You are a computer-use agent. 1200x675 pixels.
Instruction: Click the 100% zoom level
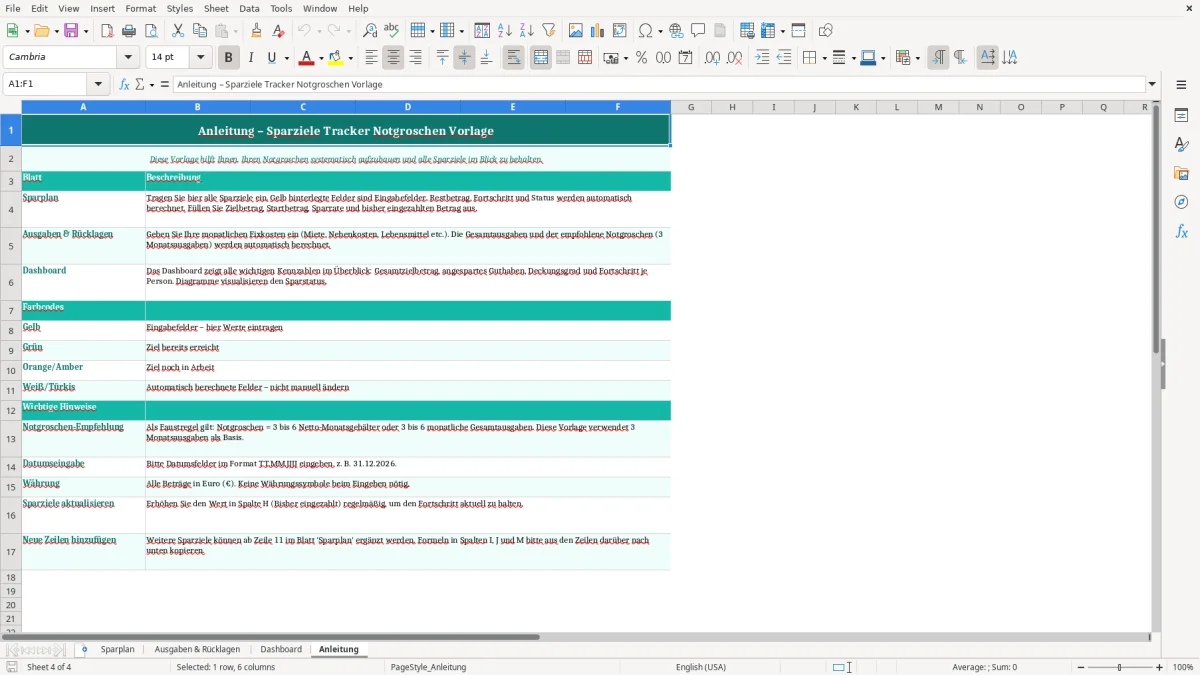[x=1182, y=667]
